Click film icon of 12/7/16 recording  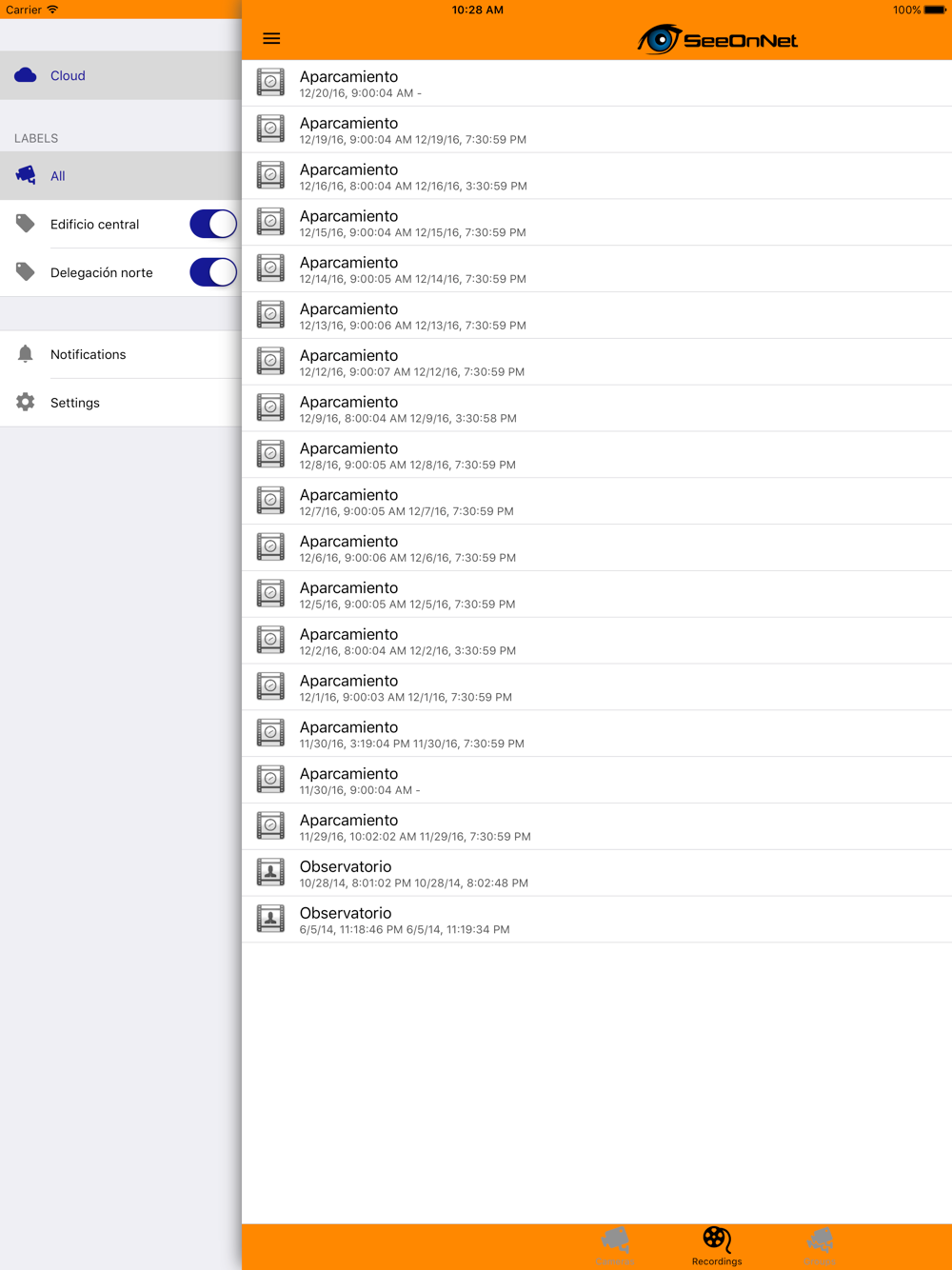(270, 501)
